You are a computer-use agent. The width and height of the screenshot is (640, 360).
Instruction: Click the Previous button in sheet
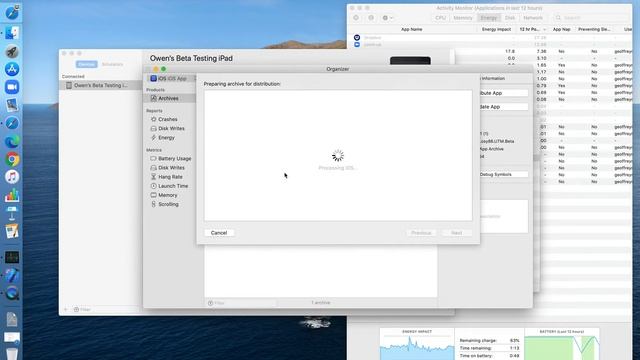(421, 233)
